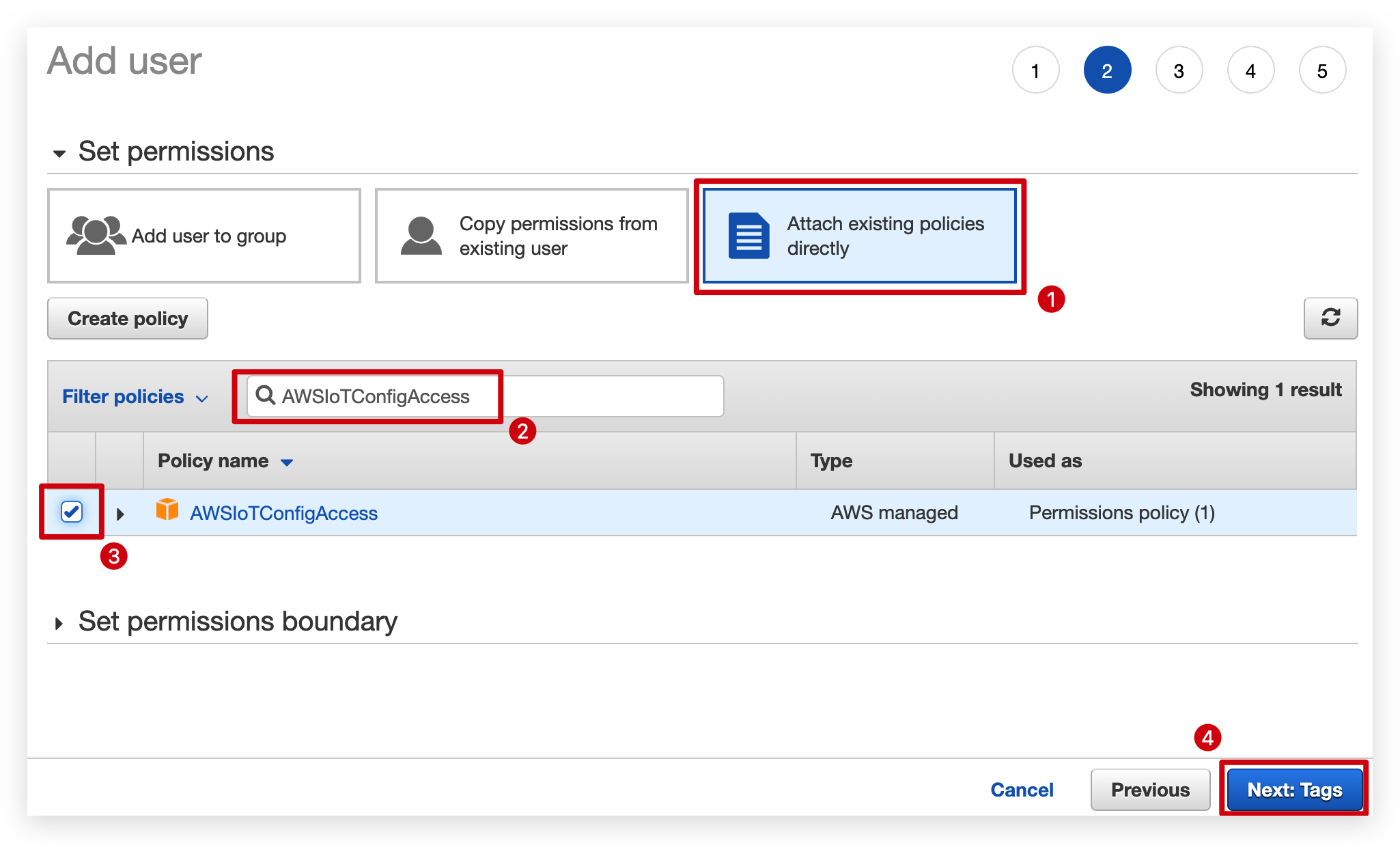Sort by Policy name column
Screen dimensions: 1400x843
click(x=225, y=461)
